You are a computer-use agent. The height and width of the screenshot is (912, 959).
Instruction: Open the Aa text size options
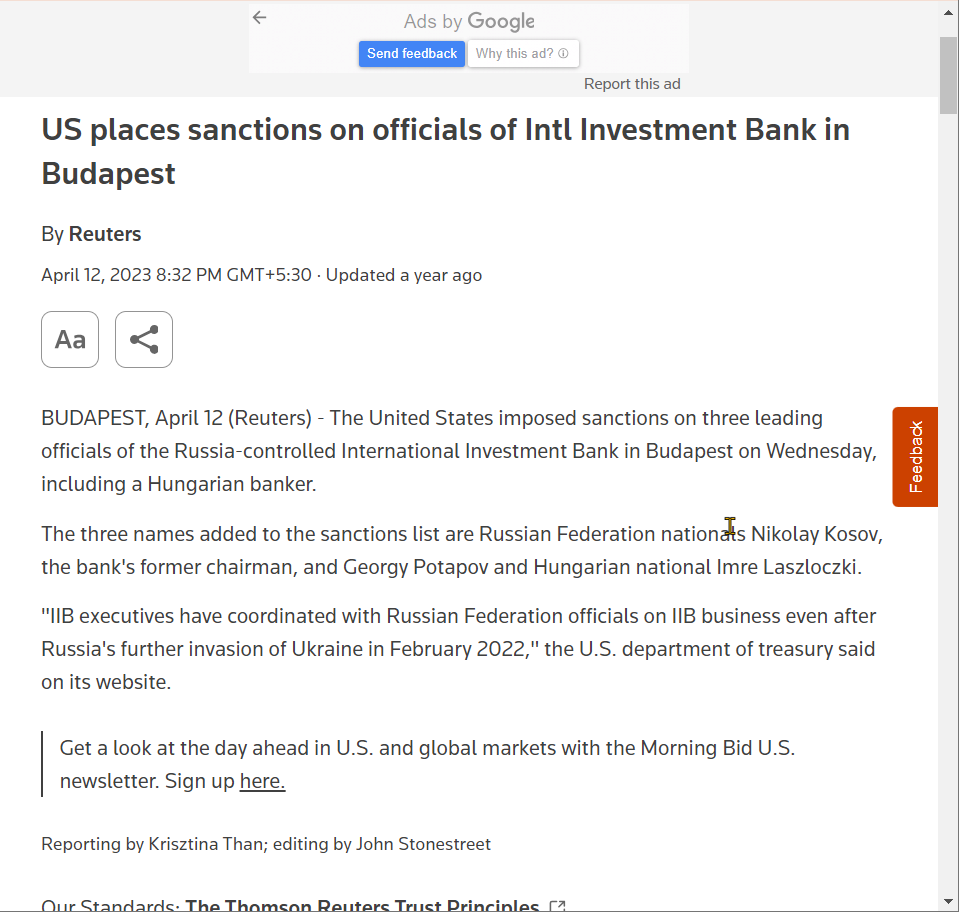point(70,339)
